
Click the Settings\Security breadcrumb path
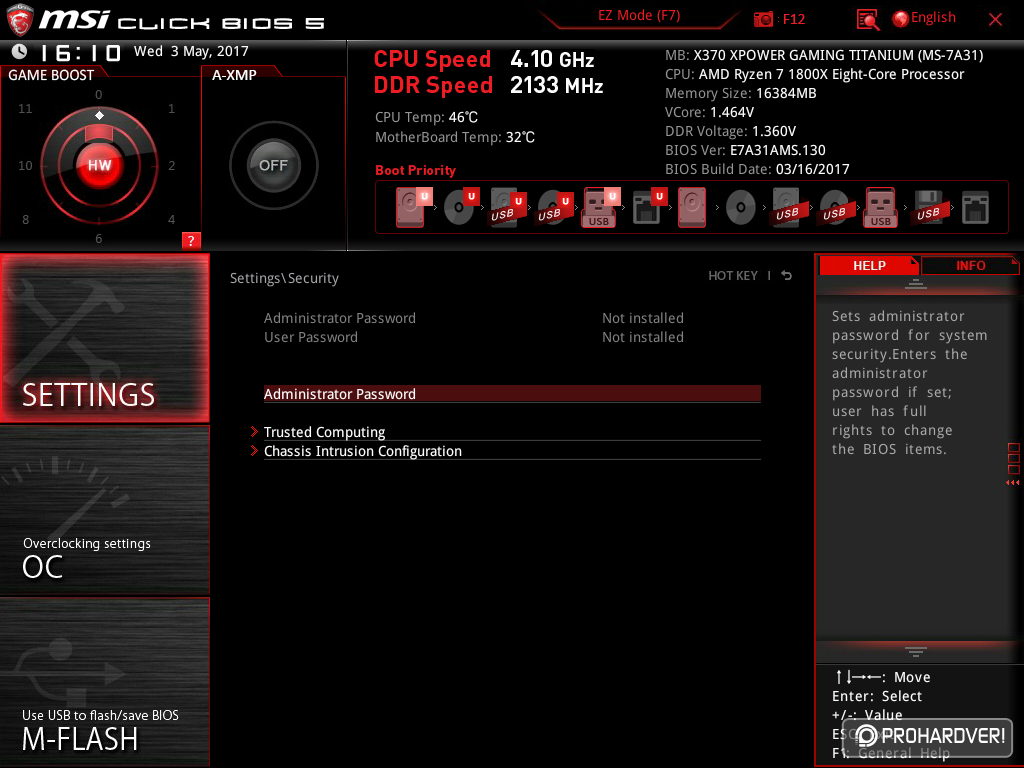click(284, 278)
